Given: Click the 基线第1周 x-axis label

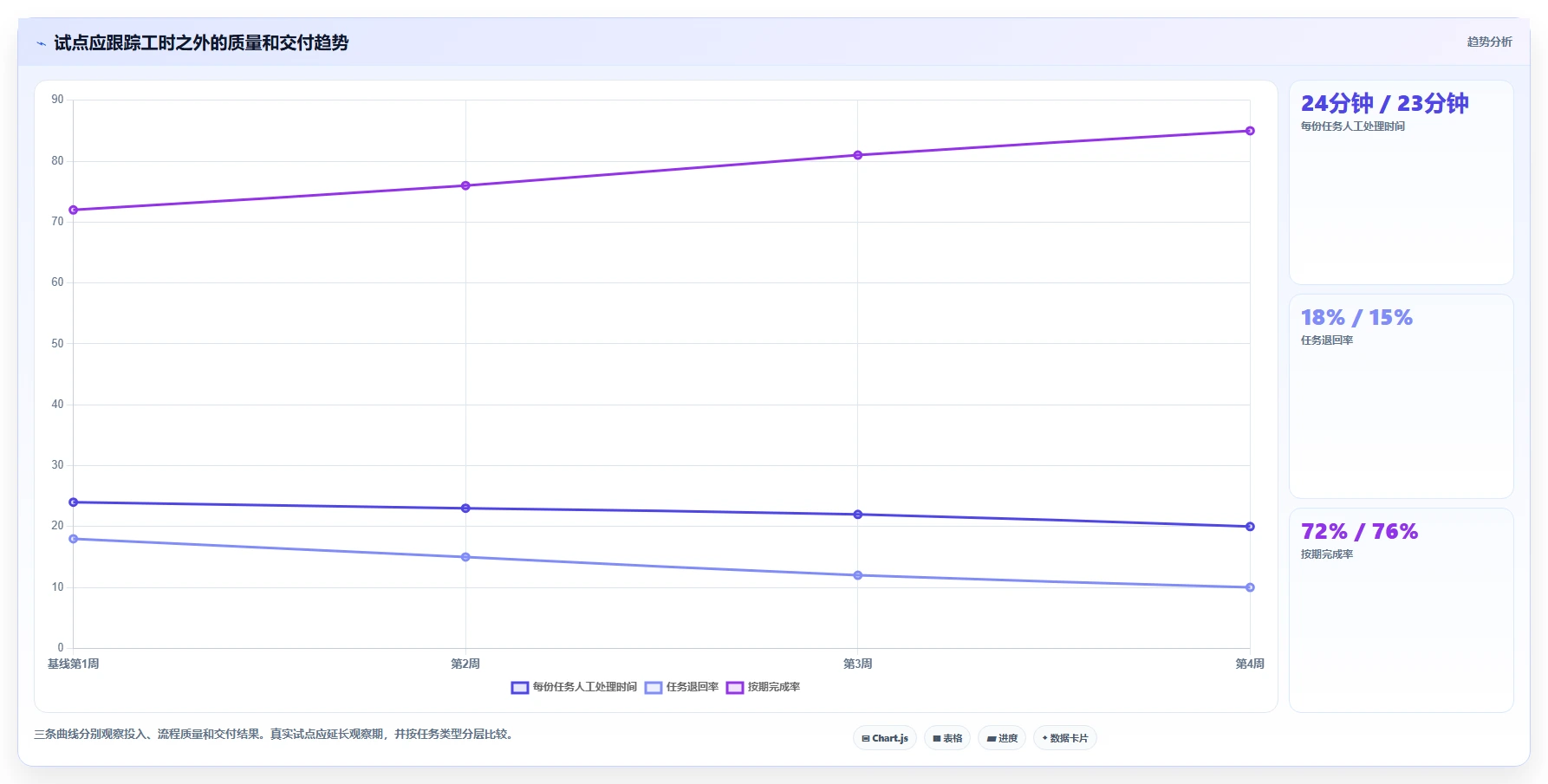Looking at the screenshot, I should (x=73, y=664).
